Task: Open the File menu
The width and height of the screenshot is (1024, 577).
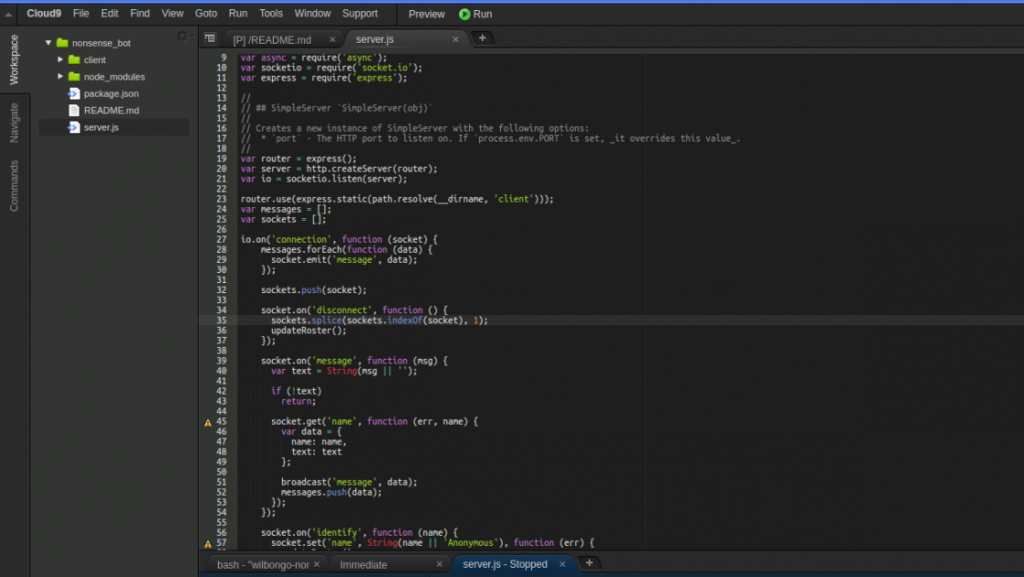Action: point(81,13)
